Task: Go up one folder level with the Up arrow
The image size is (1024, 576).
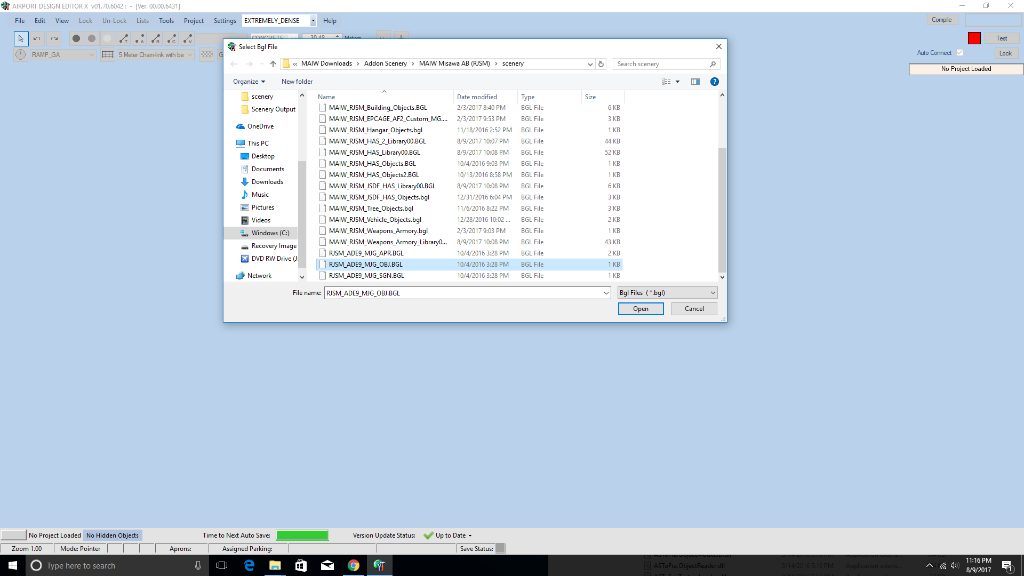Action: click(x=273, y=64)
